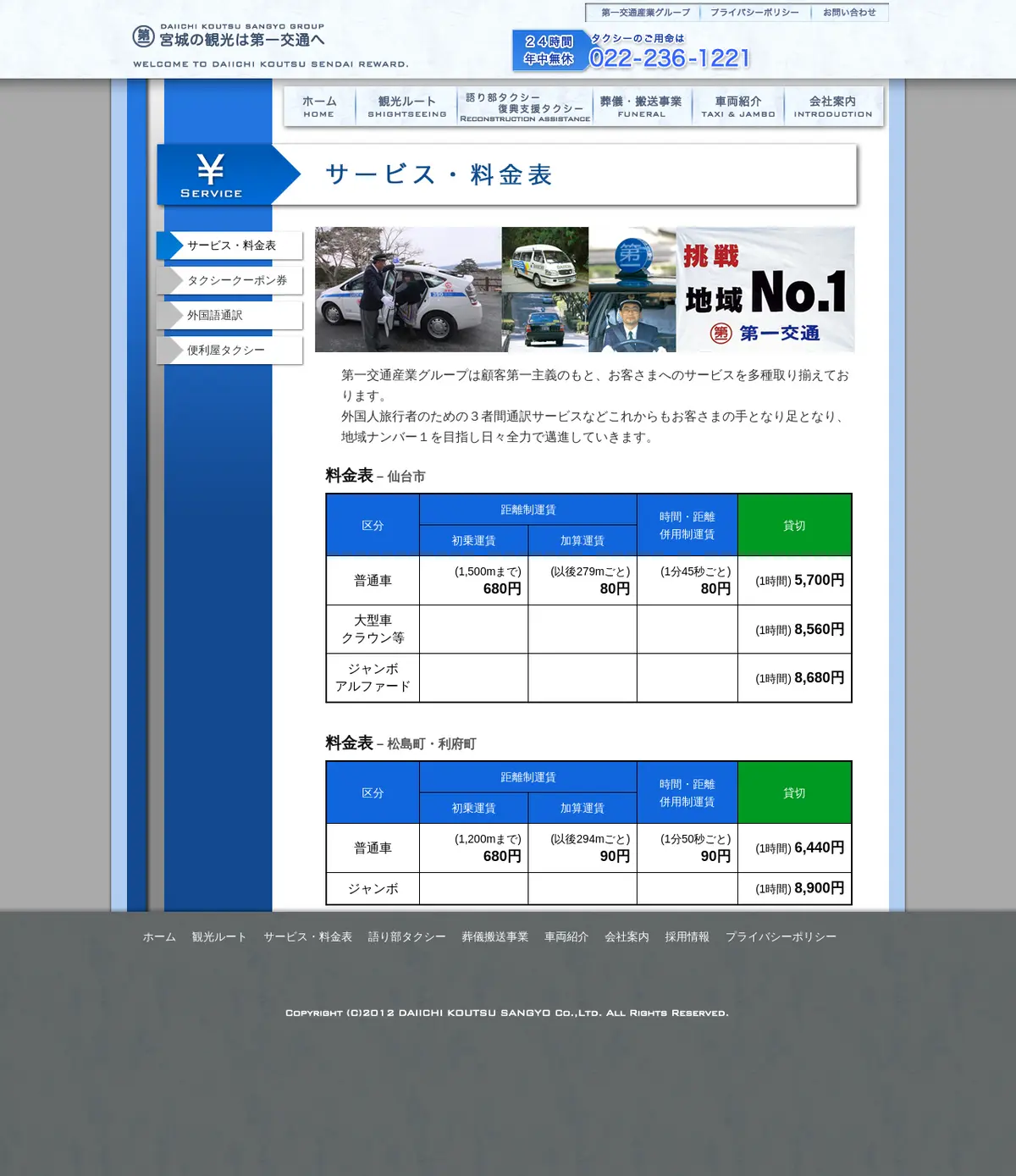Open 観光ルート sightseeing nav tab
Image resolution: width=1016 pixels, height=1176 pixels.
[x=406, y=107]
